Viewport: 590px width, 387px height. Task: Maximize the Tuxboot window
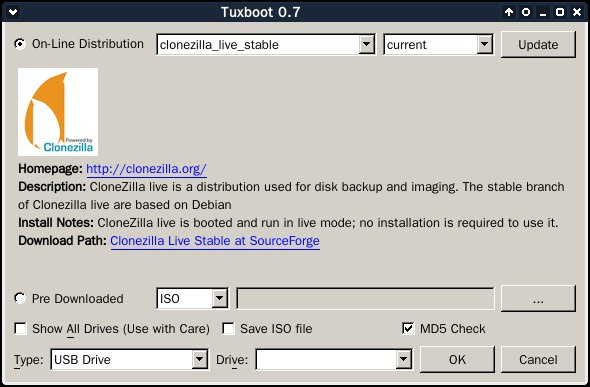[x=560, y=12]
